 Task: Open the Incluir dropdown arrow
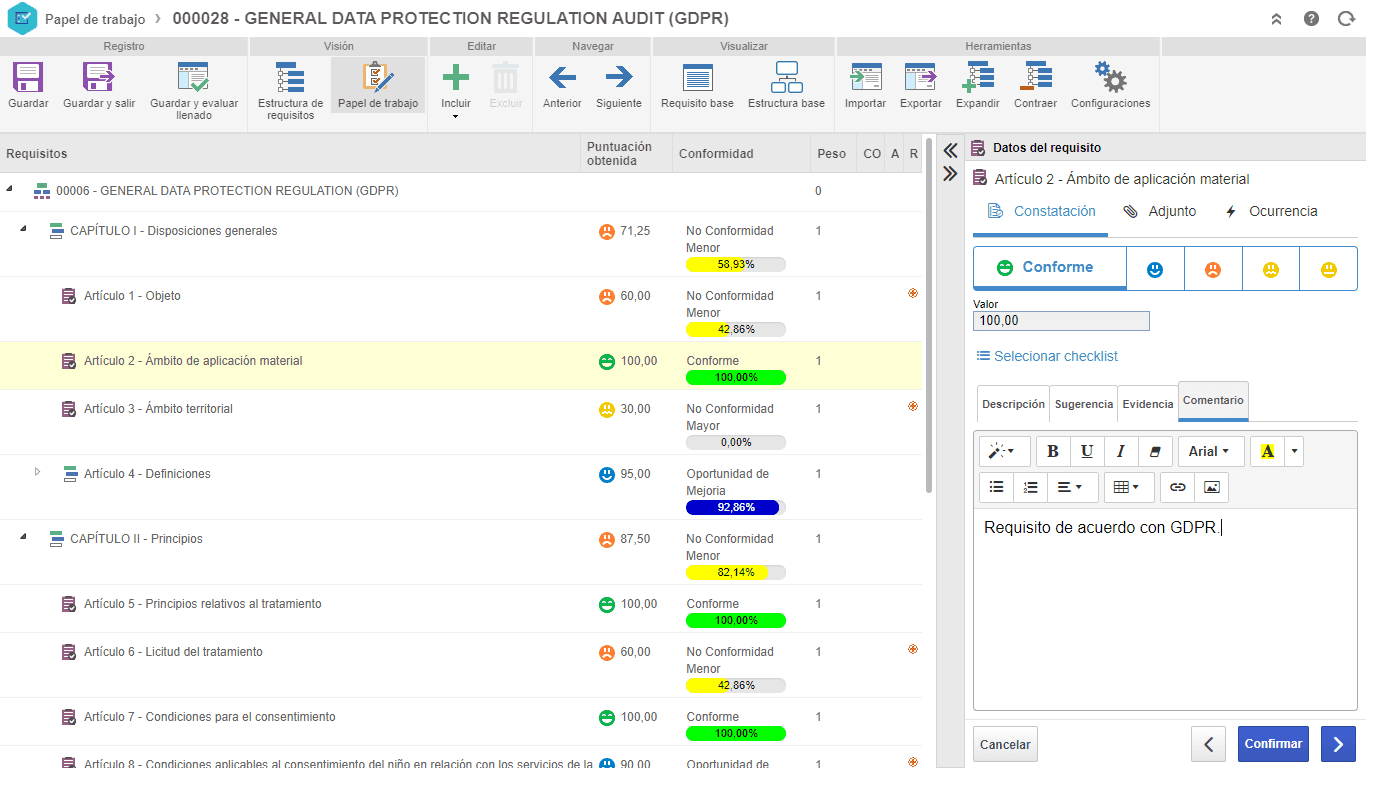456,117
